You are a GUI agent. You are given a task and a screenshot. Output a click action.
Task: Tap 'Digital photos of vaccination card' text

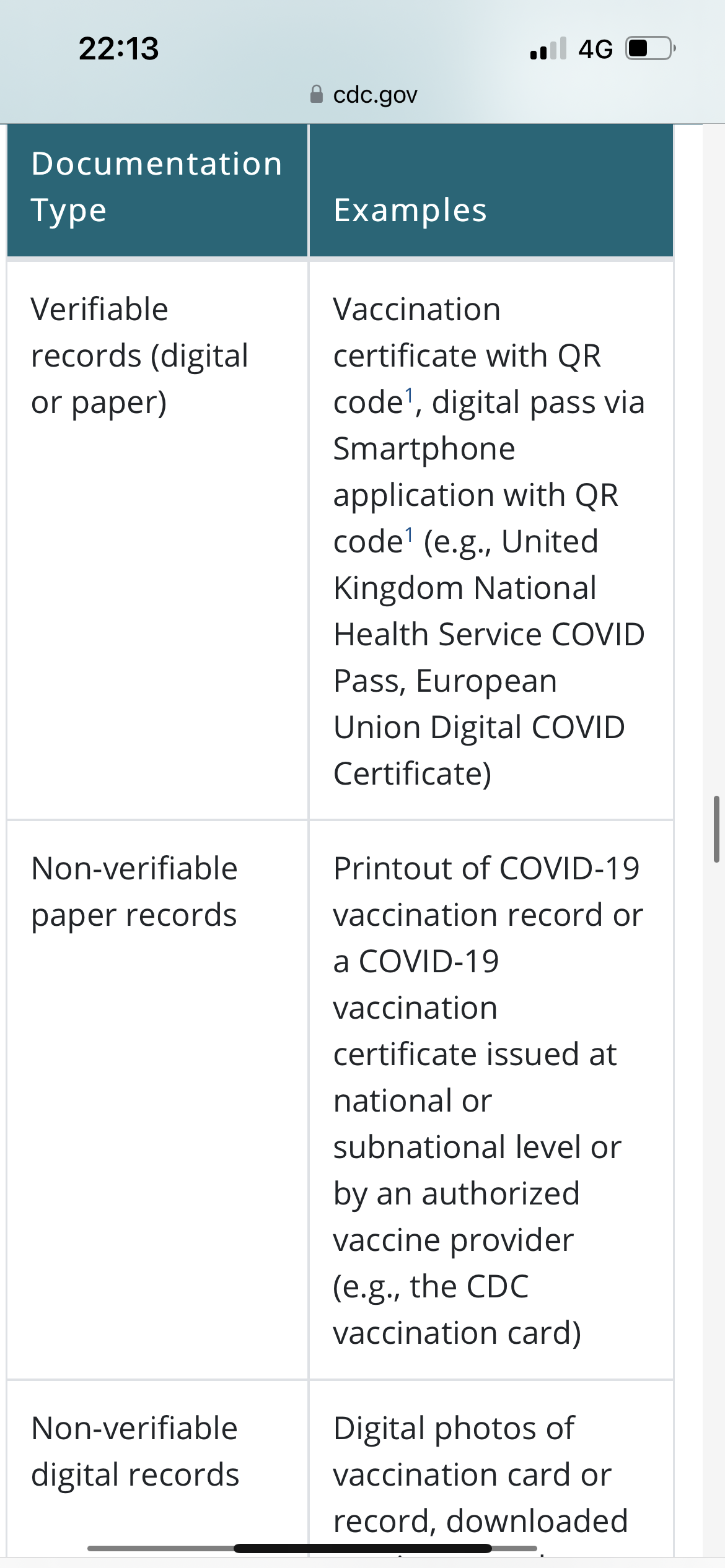click(x=454, y=1428)
